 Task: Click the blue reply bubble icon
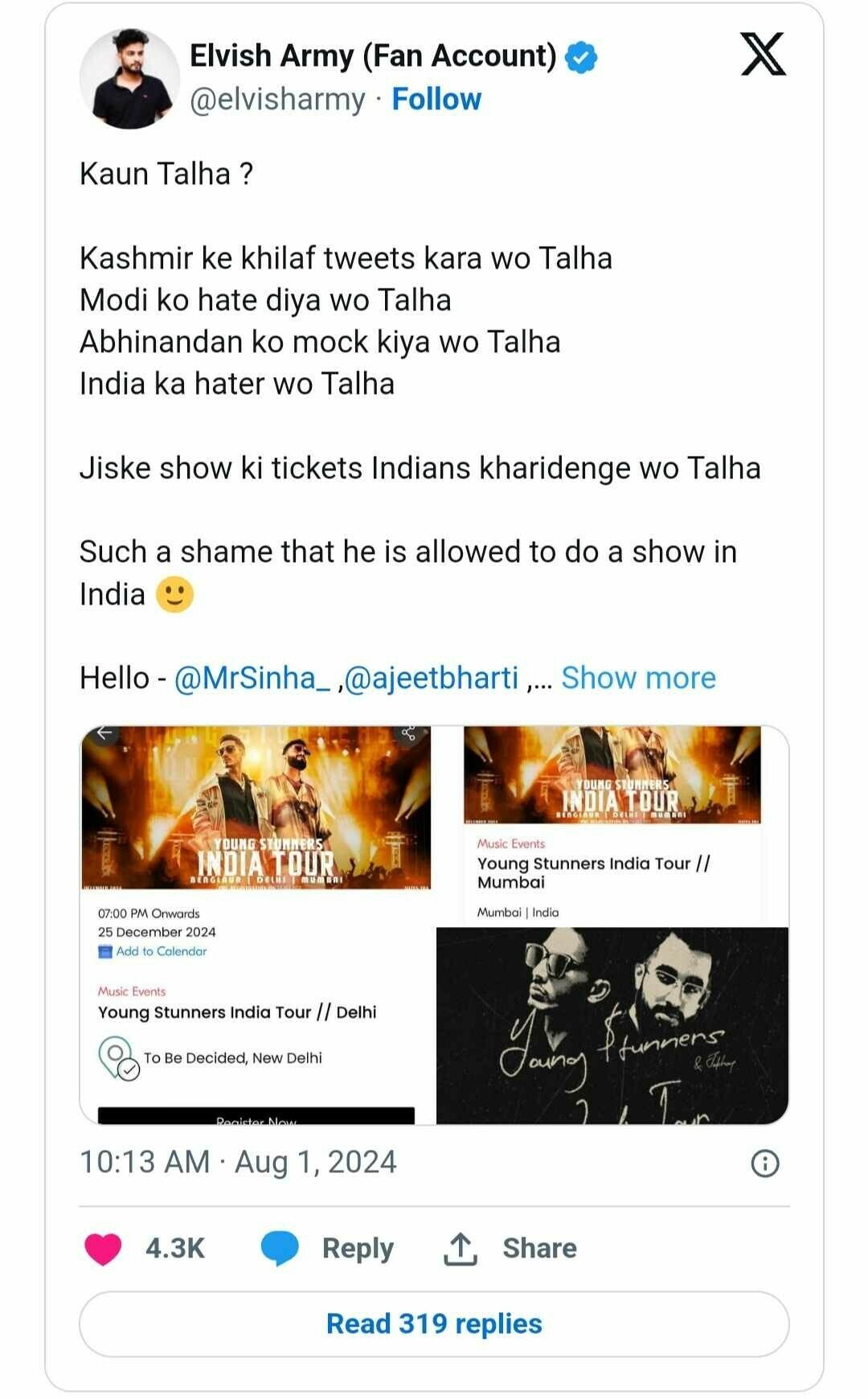pyautogui.click(x=280, y=1249)
